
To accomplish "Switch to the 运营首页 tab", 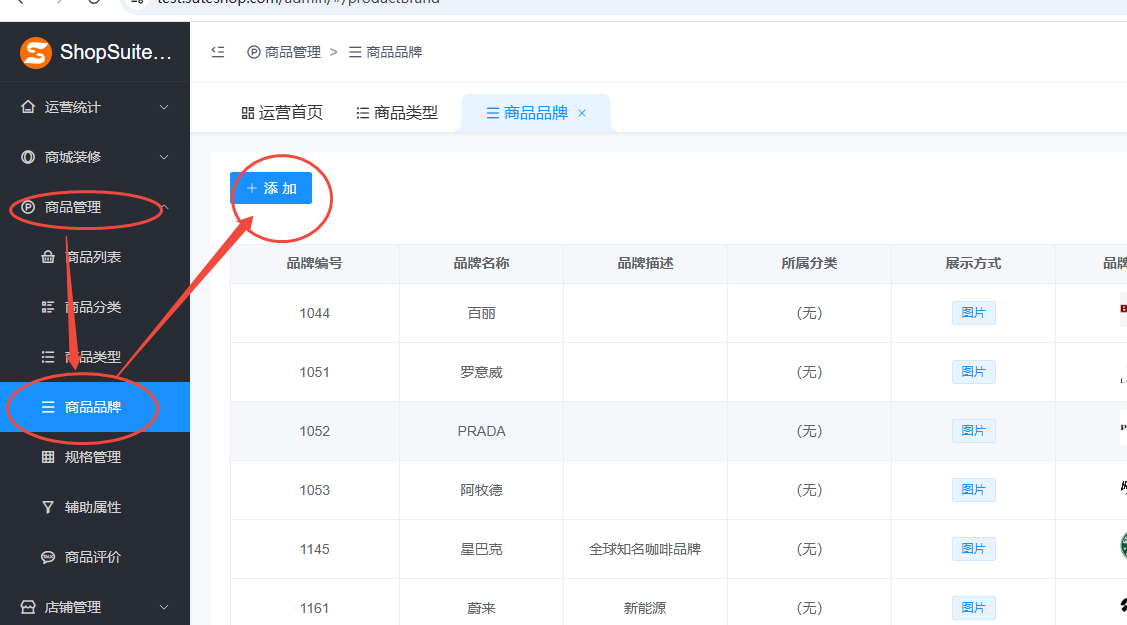I will tap(282, 113).
